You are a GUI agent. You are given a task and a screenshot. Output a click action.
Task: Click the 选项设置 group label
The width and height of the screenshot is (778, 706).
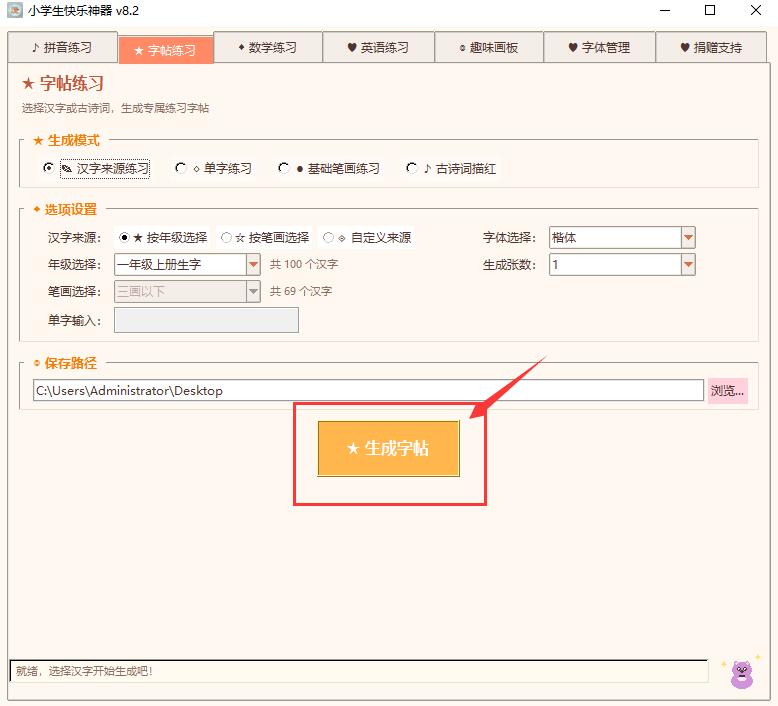(65, 209)
